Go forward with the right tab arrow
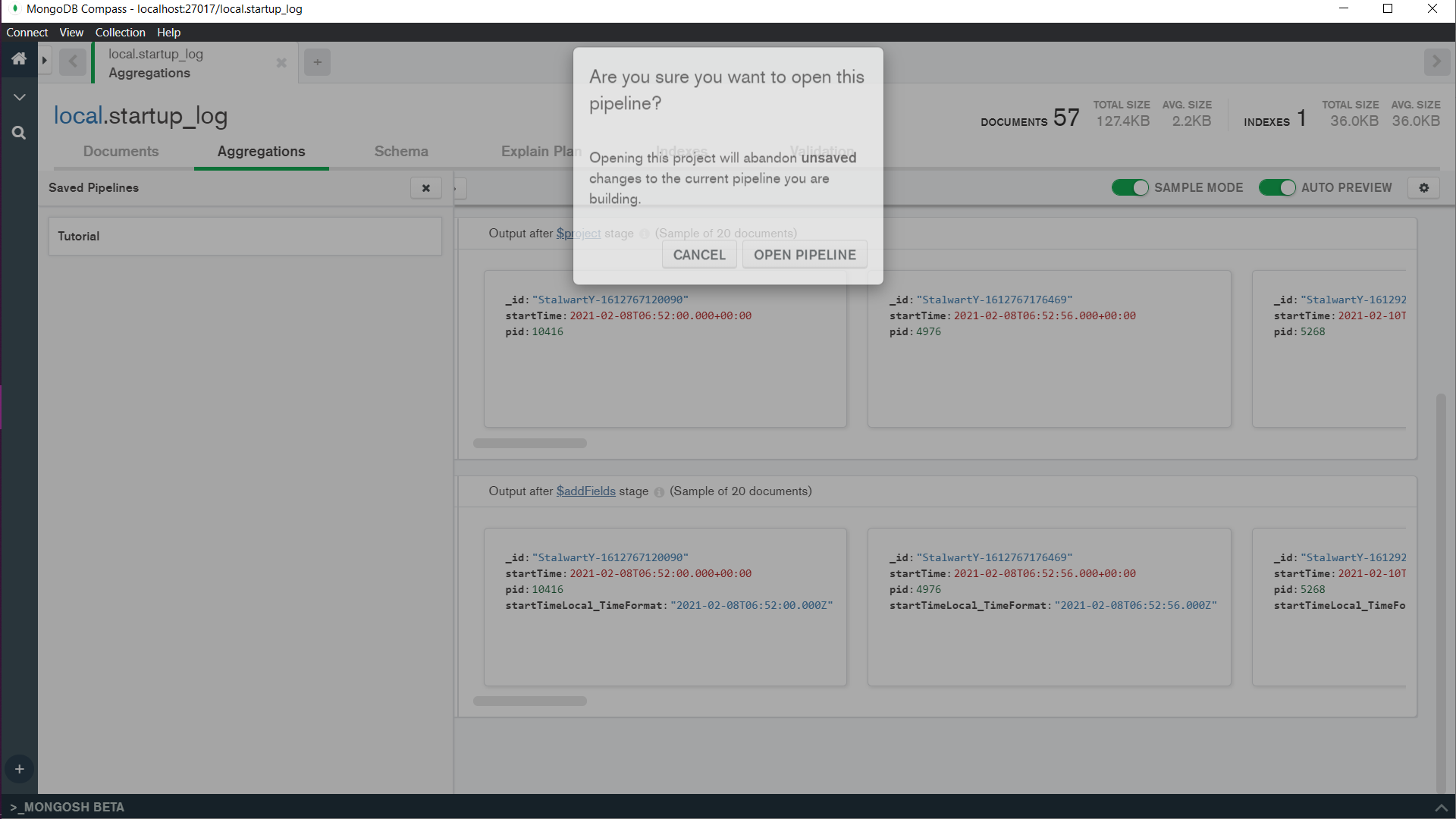The image size is (1456, 819). point(1436,61)
